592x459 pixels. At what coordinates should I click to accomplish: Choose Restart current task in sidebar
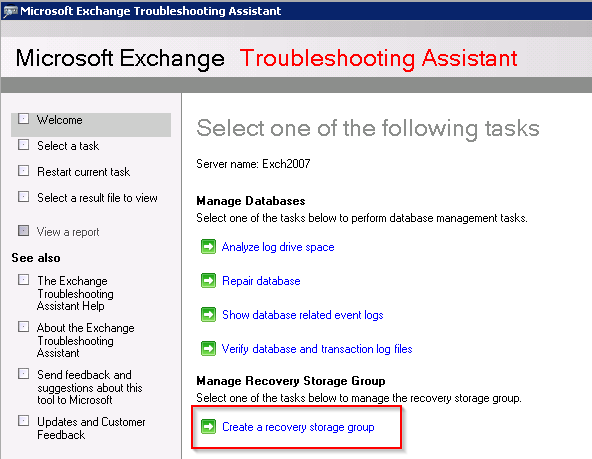83,172
